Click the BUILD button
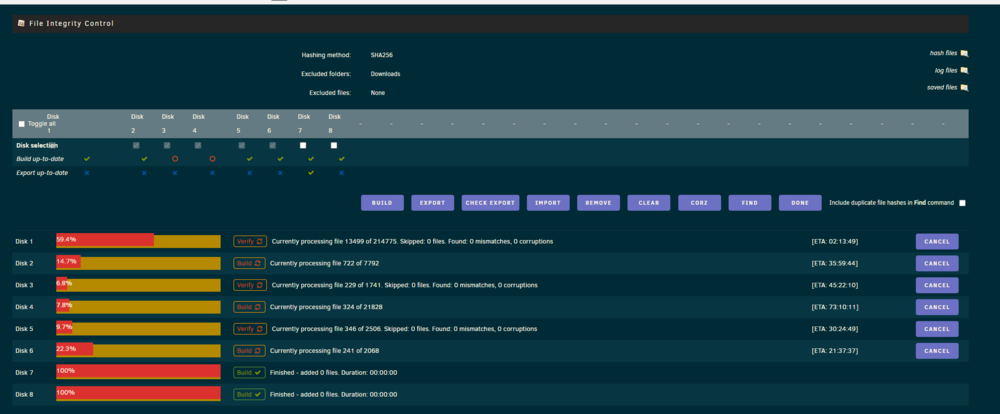Viewport: 1000px width, 414px height. click(382, 203)
